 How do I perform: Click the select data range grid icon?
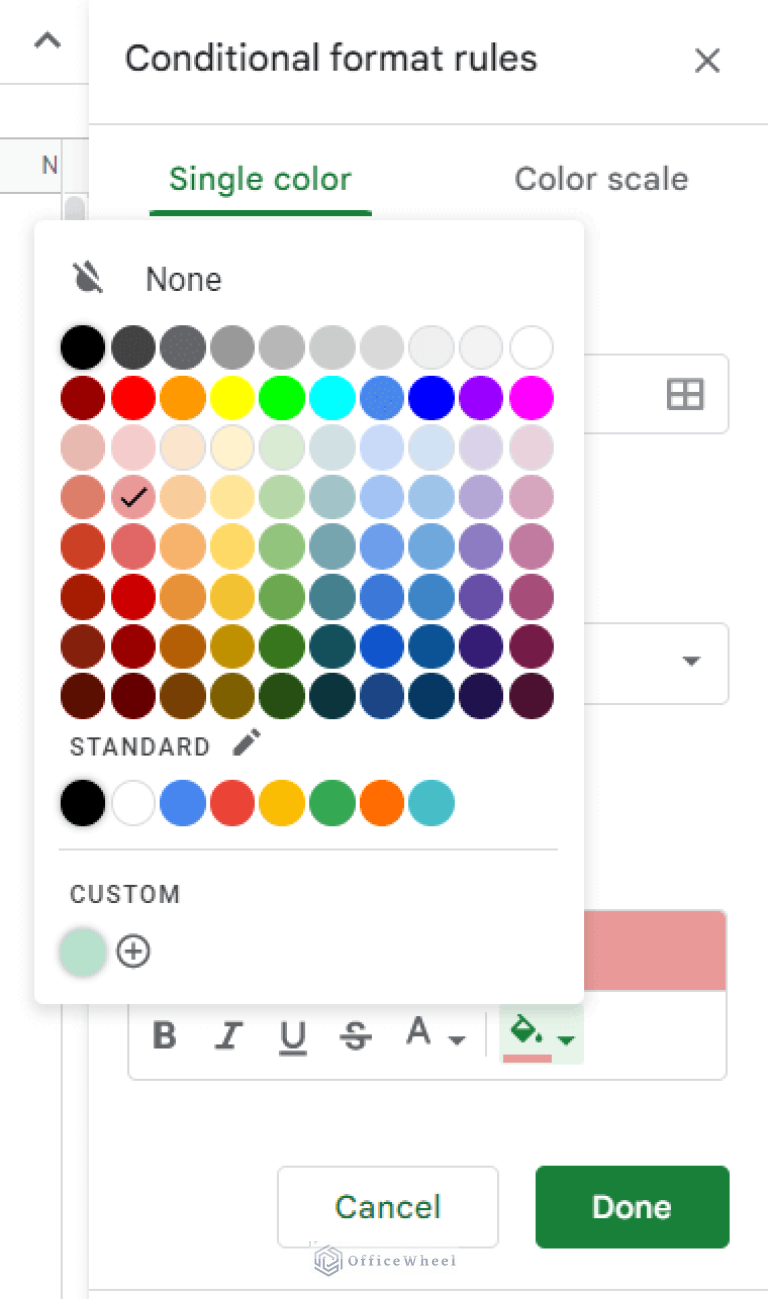coord(685,394)
